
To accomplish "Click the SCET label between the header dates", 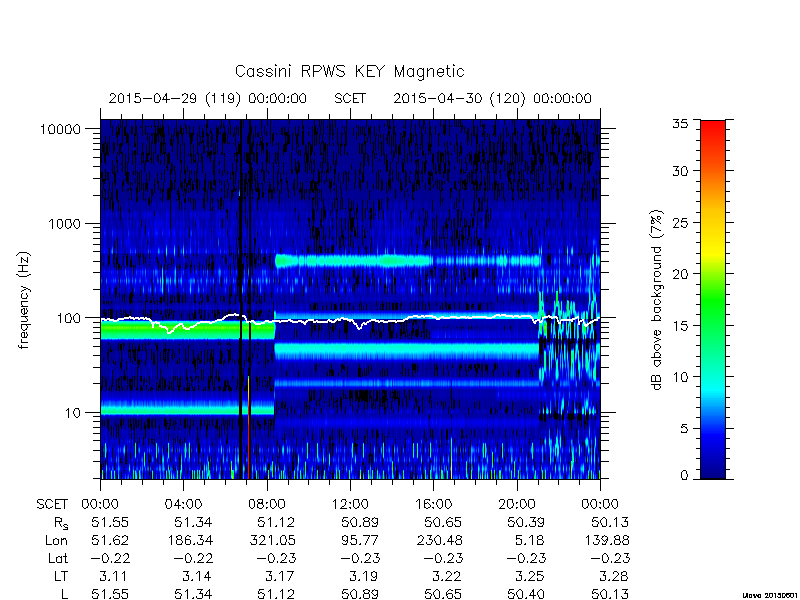I will (x=350, y=98).
